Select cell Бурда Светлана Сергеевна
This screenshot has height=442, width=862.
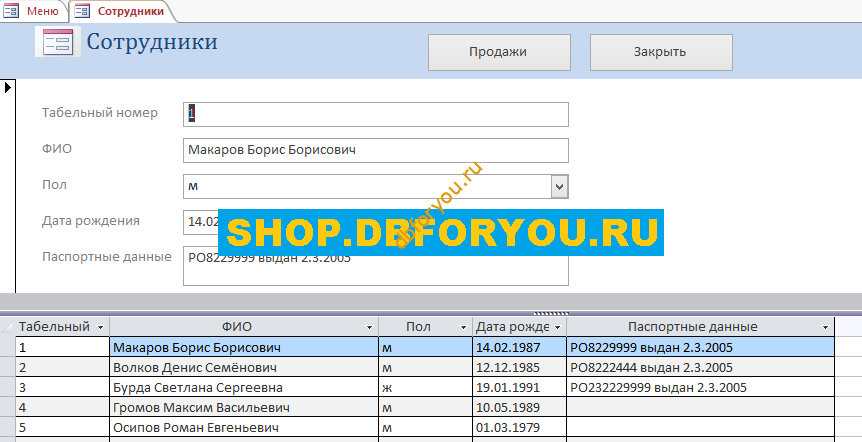tap(244, 388)
